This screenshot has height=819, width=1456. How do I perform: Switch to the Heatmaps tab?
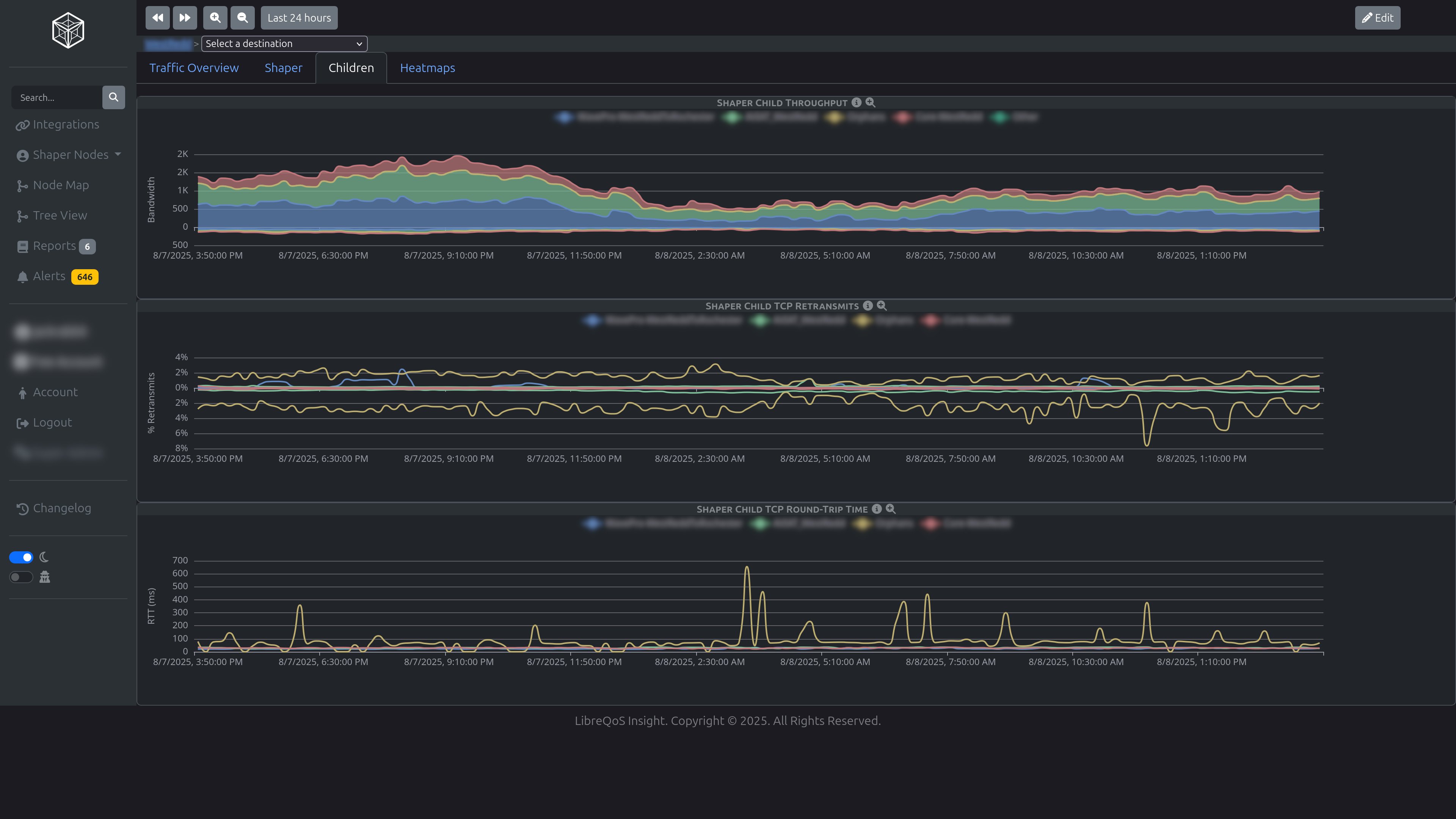(x=427, y=68)
